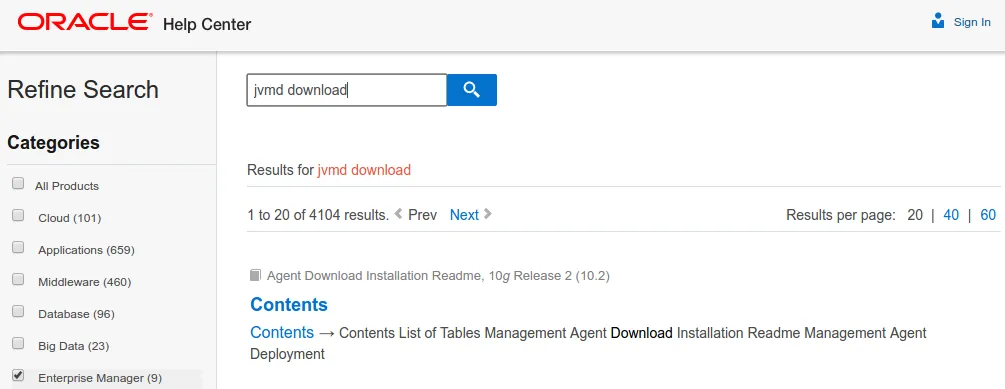
Task: Show 60 results per page
Action: (x=988, y=215)
